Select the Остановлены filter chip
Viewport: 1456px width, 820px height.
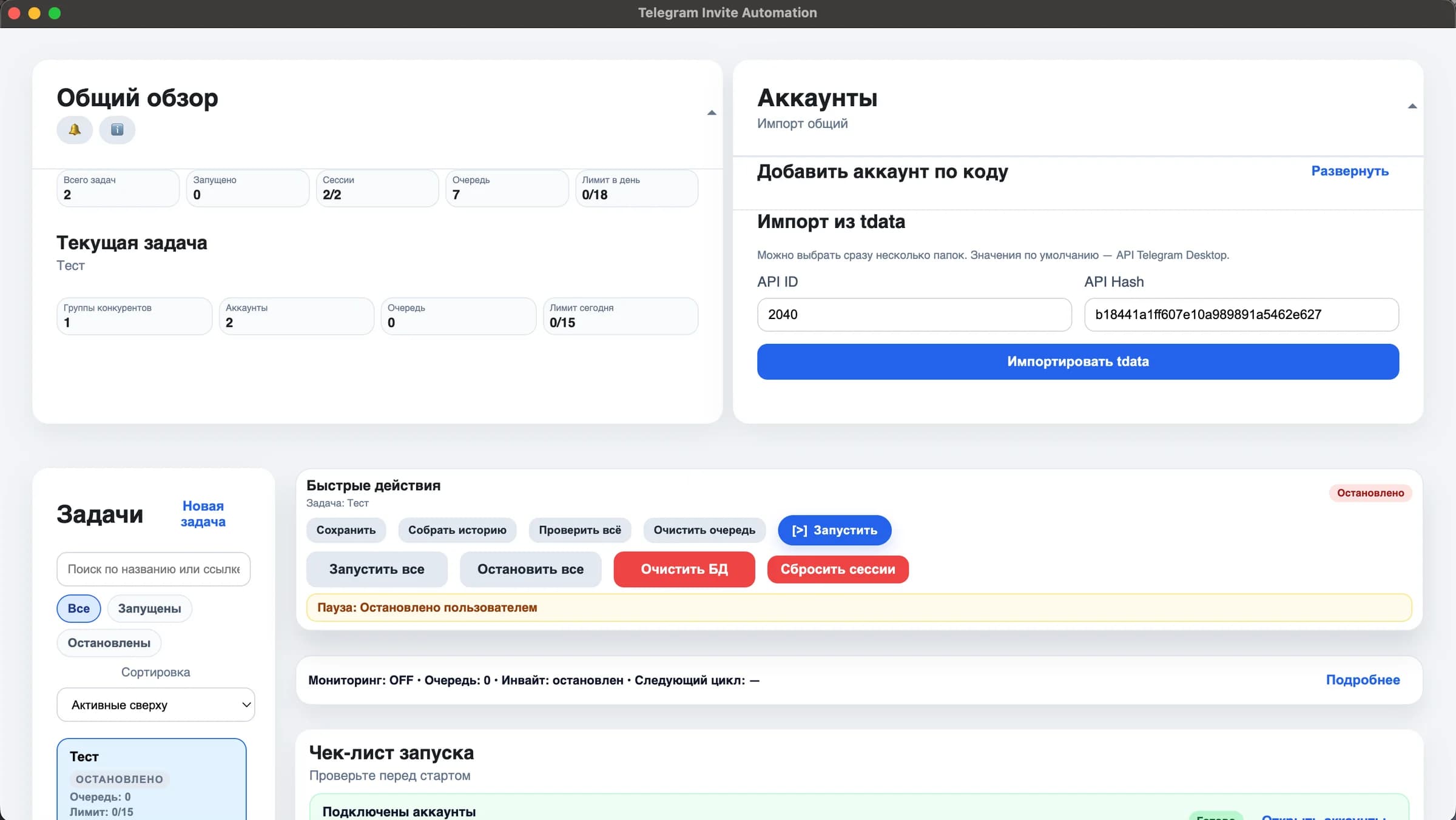(109, 643)
